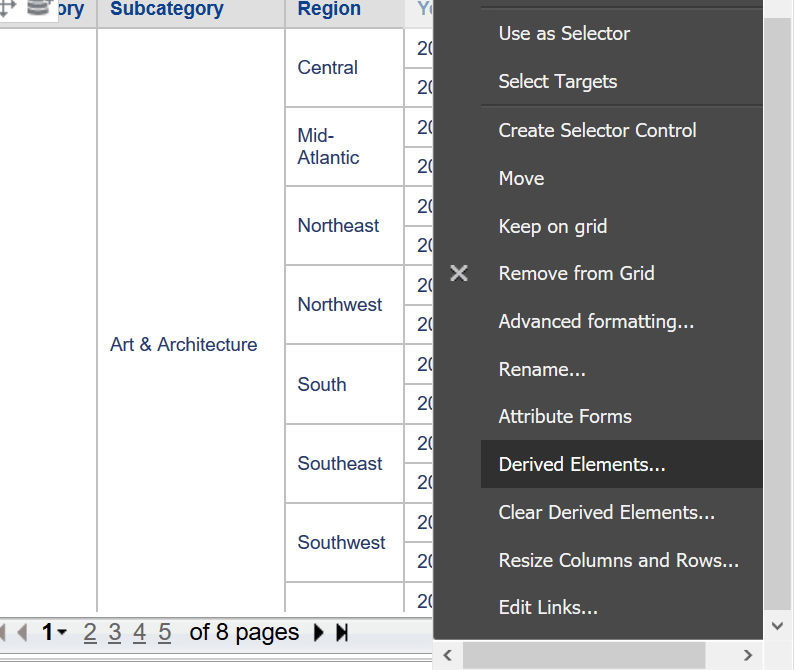Open current page 1 dropdown
794x670 pixels.
coord(54,633)
